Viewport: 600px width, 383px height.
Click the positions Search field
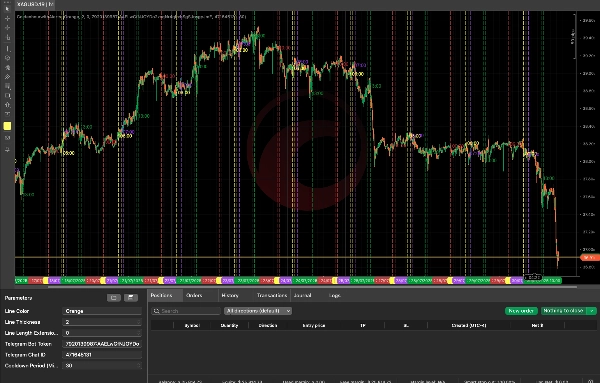186,311
